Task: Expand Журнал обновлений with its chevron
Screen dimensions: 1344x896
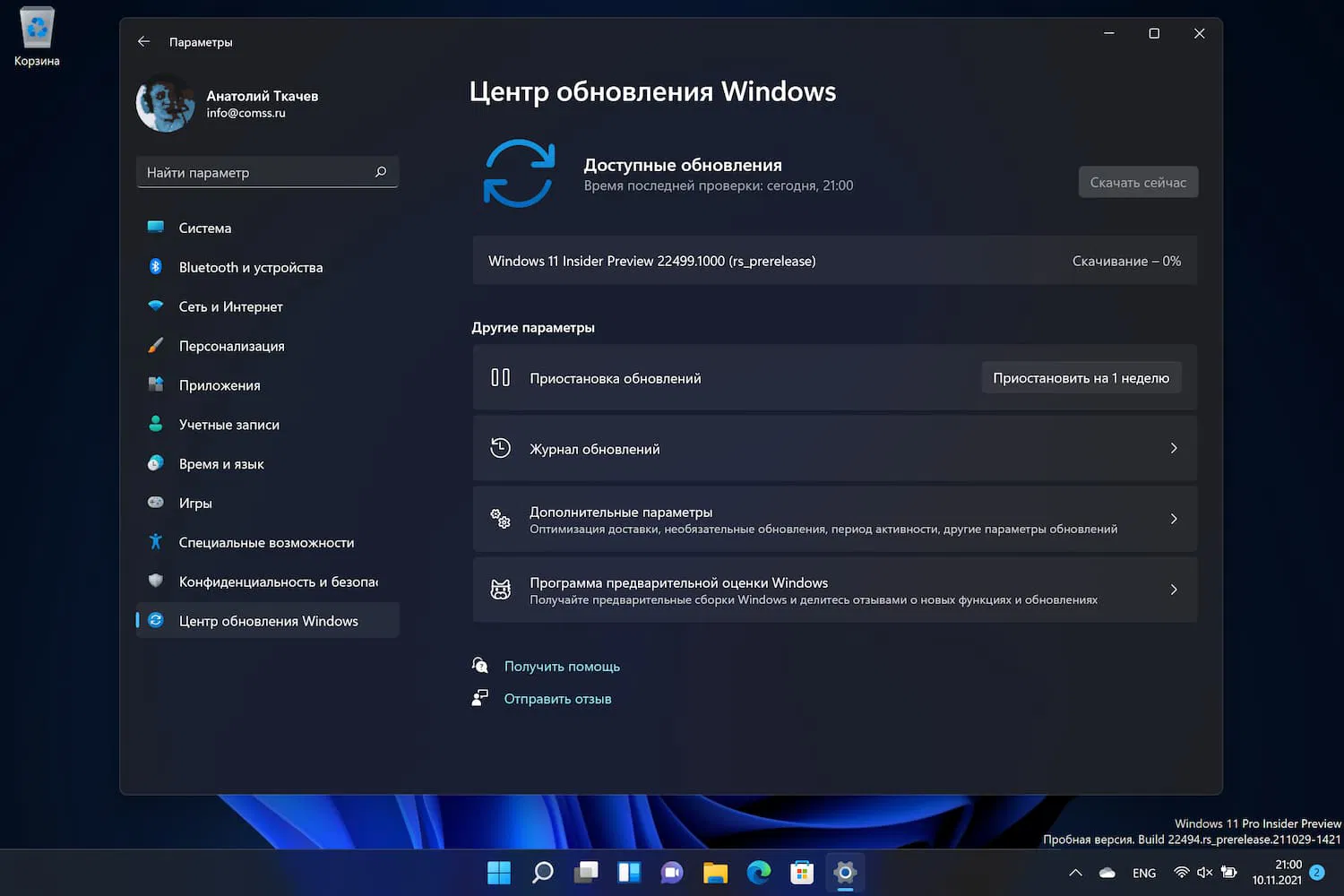Action: click(1174, 448)
